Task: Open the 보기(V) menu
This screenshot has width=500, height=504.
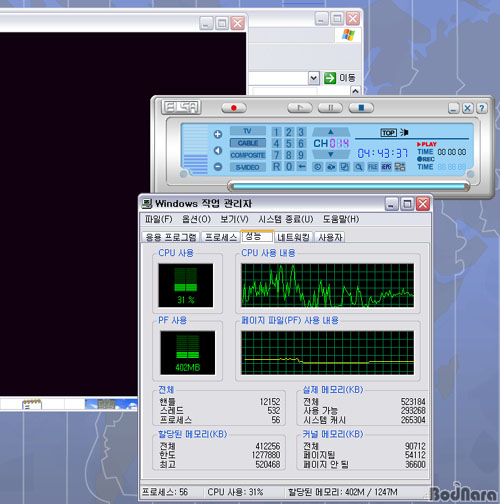Action: tap(234, 219)
